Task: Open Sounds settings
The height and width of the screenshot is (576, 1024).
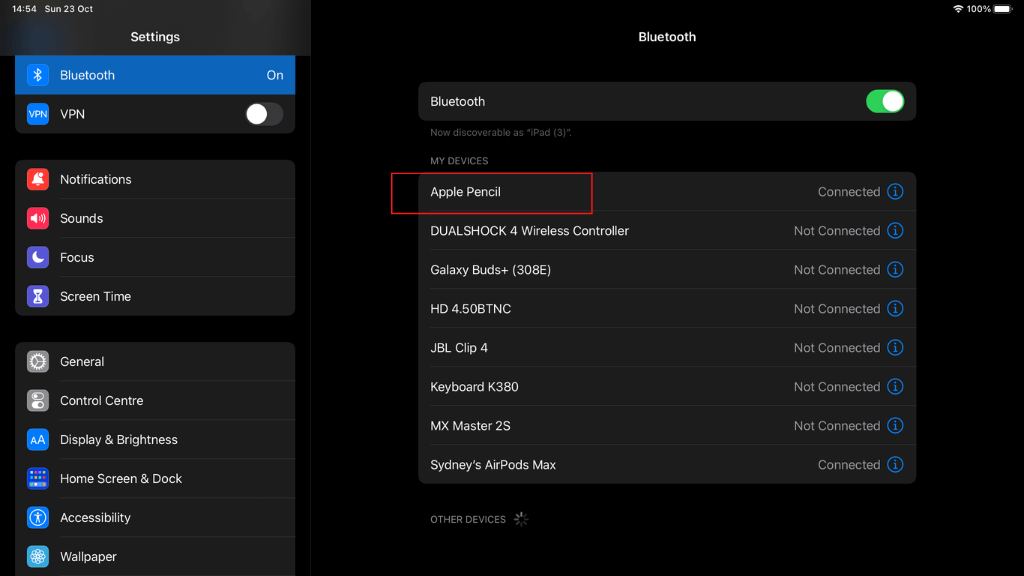Action: [x=155, y=218]
